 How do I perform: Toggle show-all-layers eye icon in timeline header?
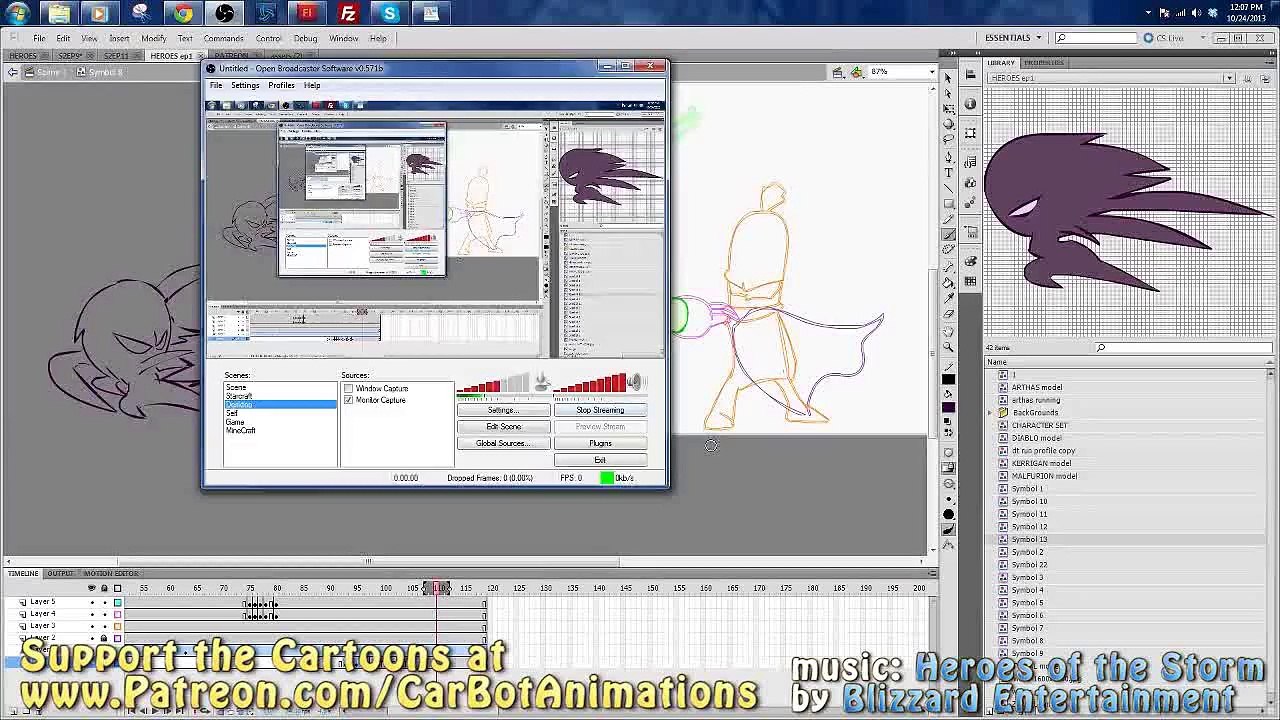(x=92, y=588)
